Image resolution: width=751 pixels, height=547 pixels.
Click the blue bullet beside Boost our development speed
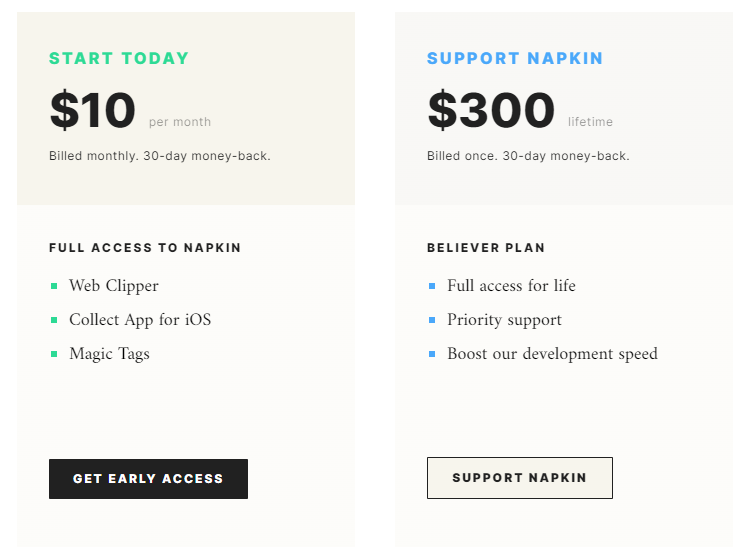click(x=432, y=354)
